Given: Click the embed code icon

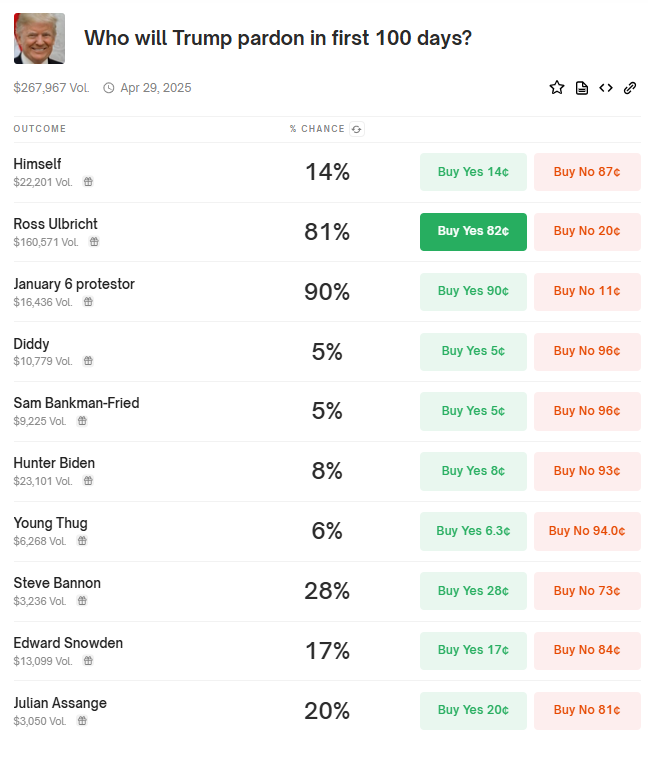Looking at the screenshot, I should pos(606,87).
